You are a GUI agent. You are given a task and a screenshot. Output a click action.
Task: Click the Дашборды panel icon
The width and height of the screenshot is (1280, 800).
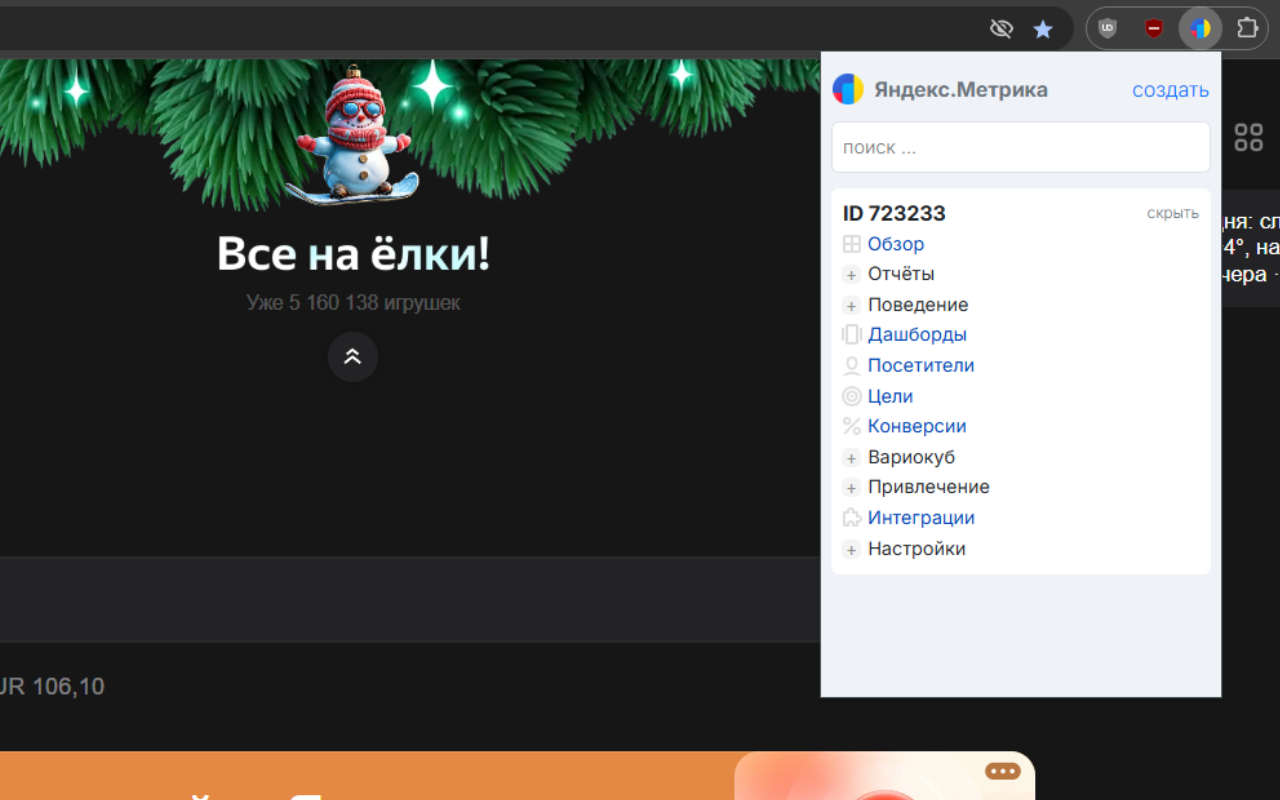point(851,334)
